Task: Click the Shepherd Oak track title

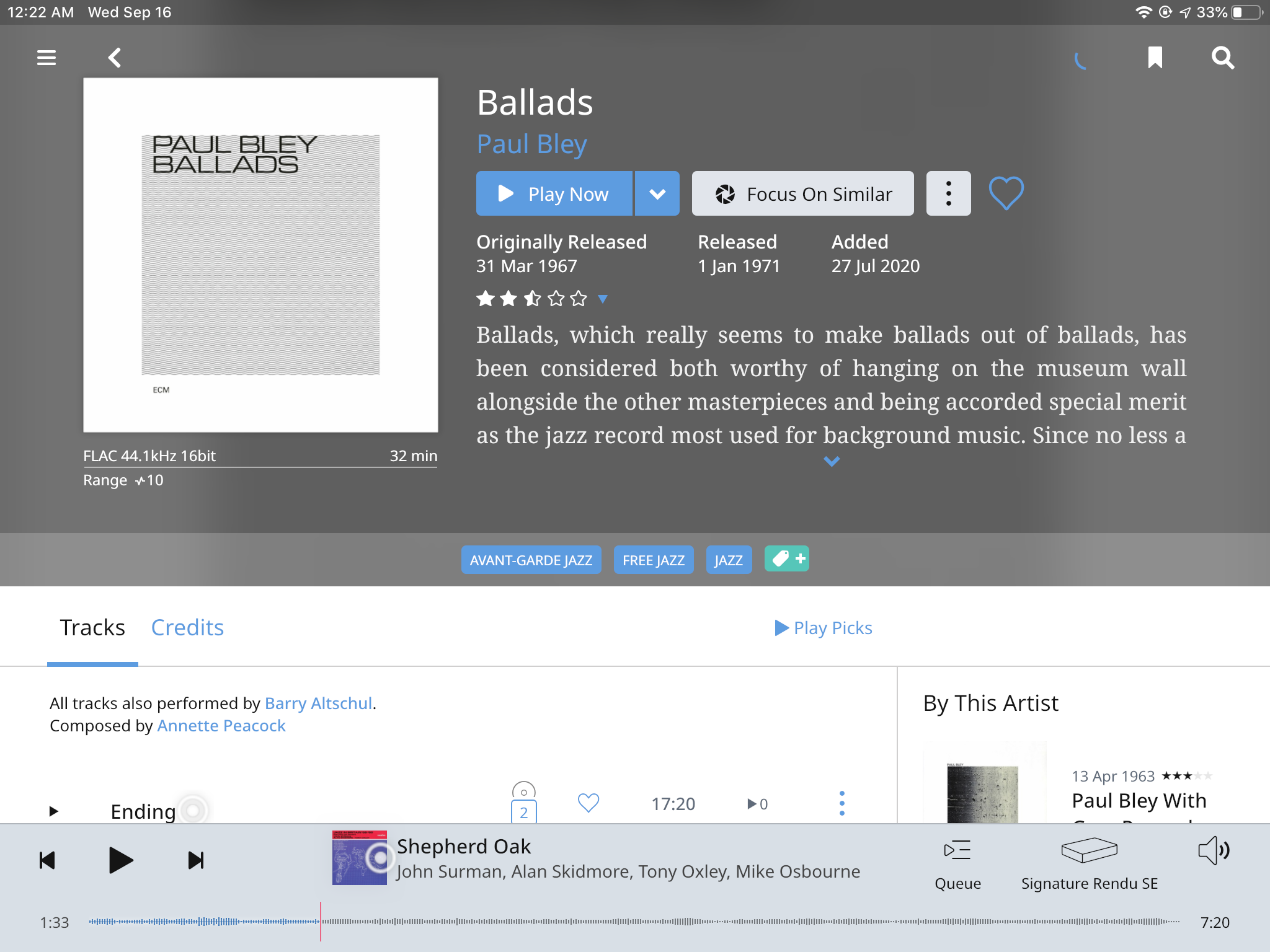Action: click(464, 847)
